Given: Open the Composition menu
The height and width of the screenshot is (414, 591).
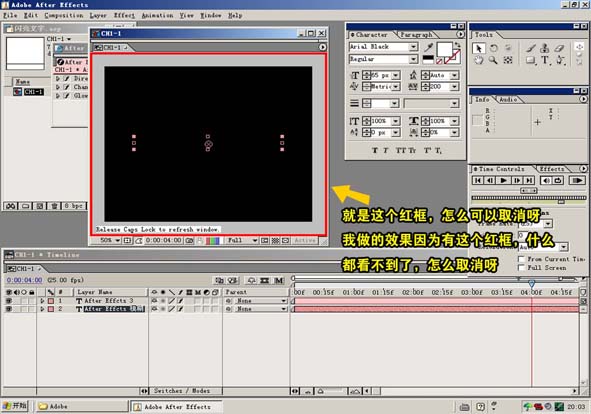Looking at the screenshot, I should tap(63, 15).
